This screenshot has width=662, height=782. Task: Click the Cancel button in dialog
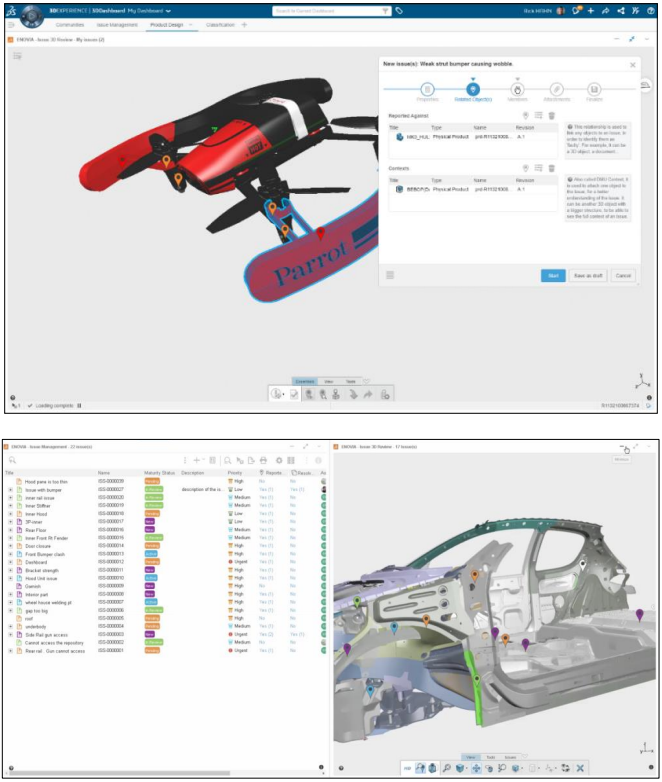tap(623, 275)
